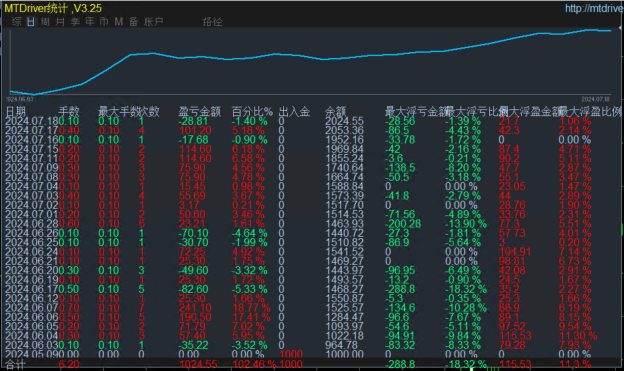Click the profit amount 190.50
This screenshot has height=371, width=624.
point(195,317)
